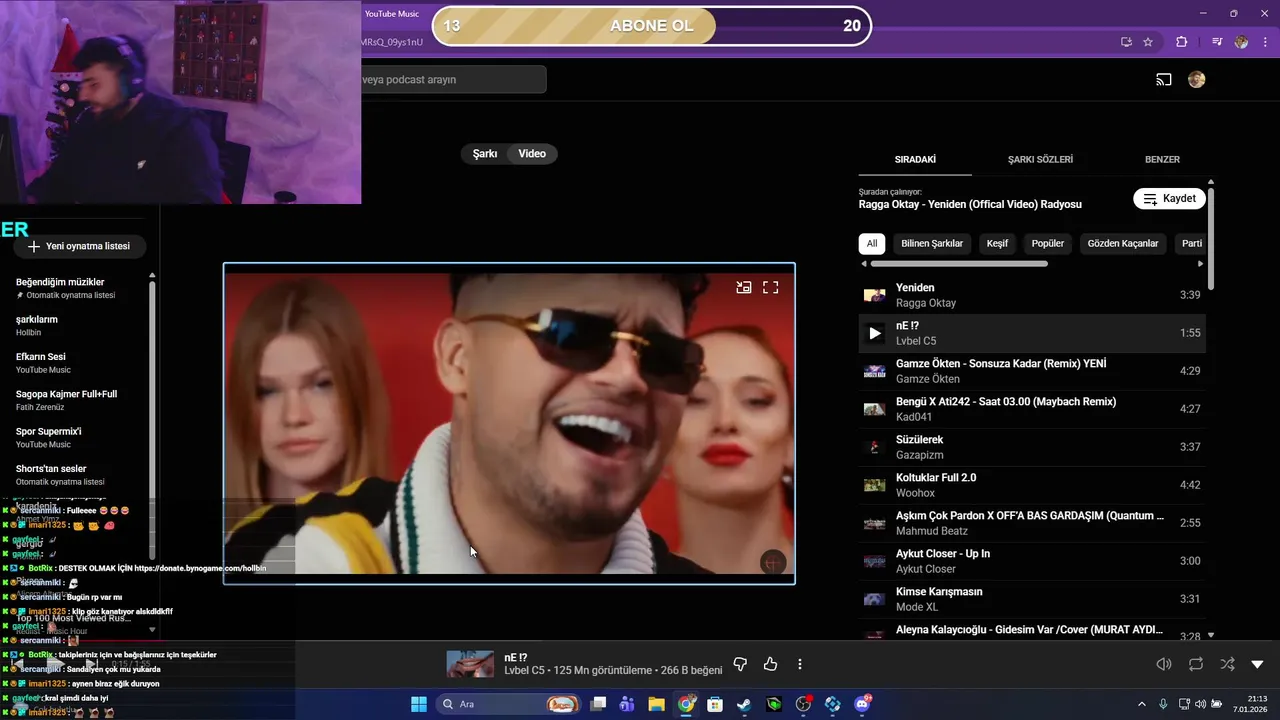Screen dimensions: 1280x720
Task: Select the Gözden Kaçanlar filter chip
Action: (x=1123, y=243)
